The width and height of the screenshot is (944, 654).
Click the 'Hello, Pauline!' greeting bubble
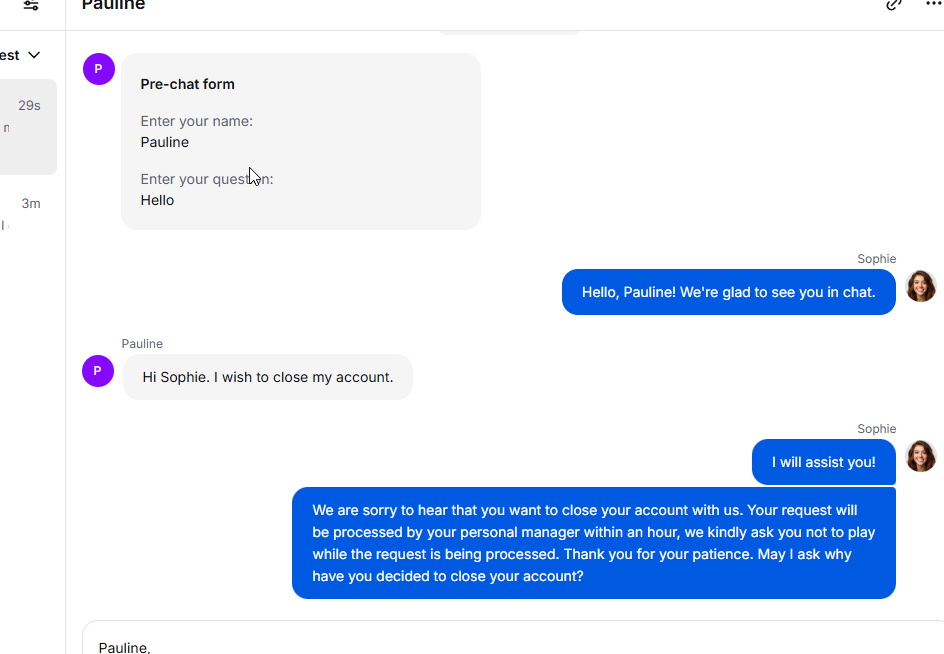tap(728, 292)
